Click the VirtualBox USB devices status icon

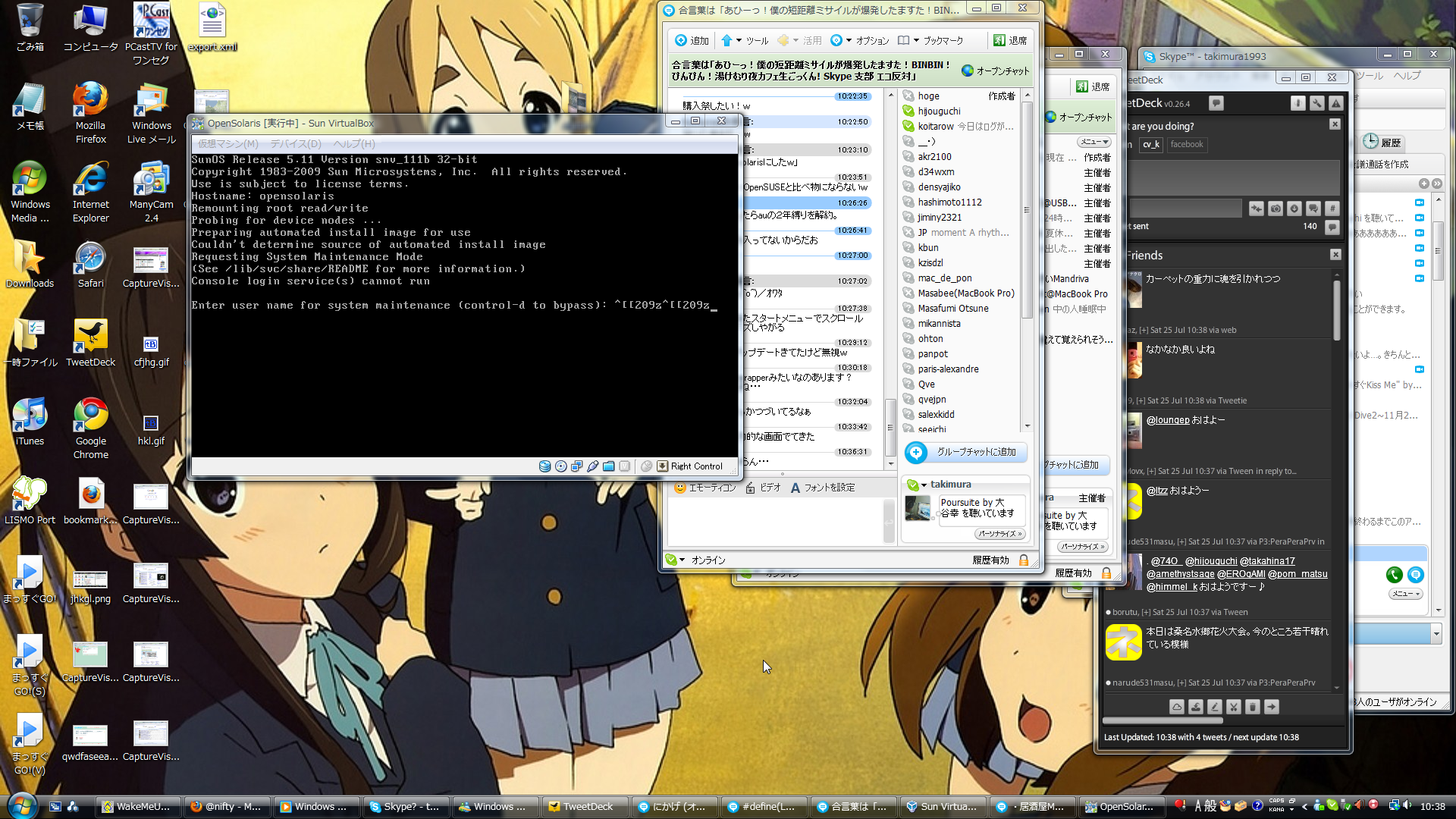[592, 466]
